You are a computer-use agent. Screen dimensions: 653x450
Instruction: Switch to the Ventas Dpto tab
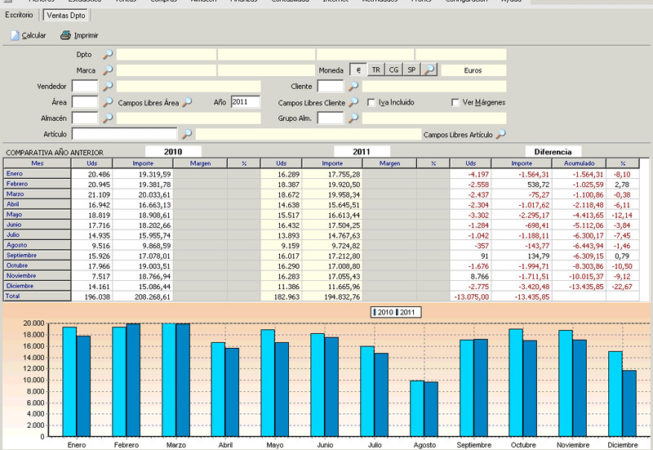click(x=66, y=15)
